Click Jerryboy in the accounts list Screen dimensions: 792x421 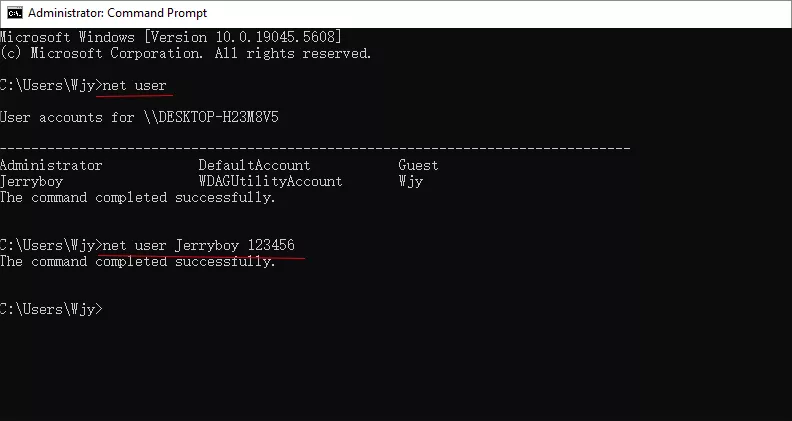pos(31,181)
